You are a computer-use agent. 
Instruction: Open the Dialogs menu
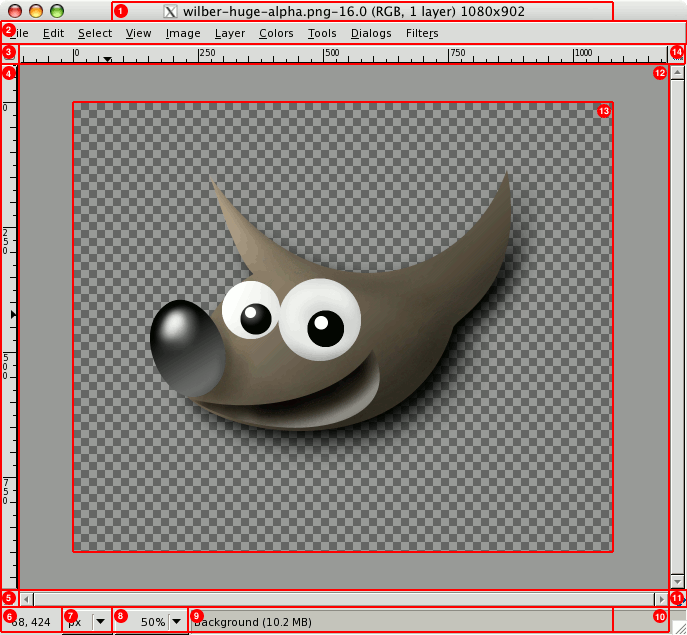(x=371, y=33)
